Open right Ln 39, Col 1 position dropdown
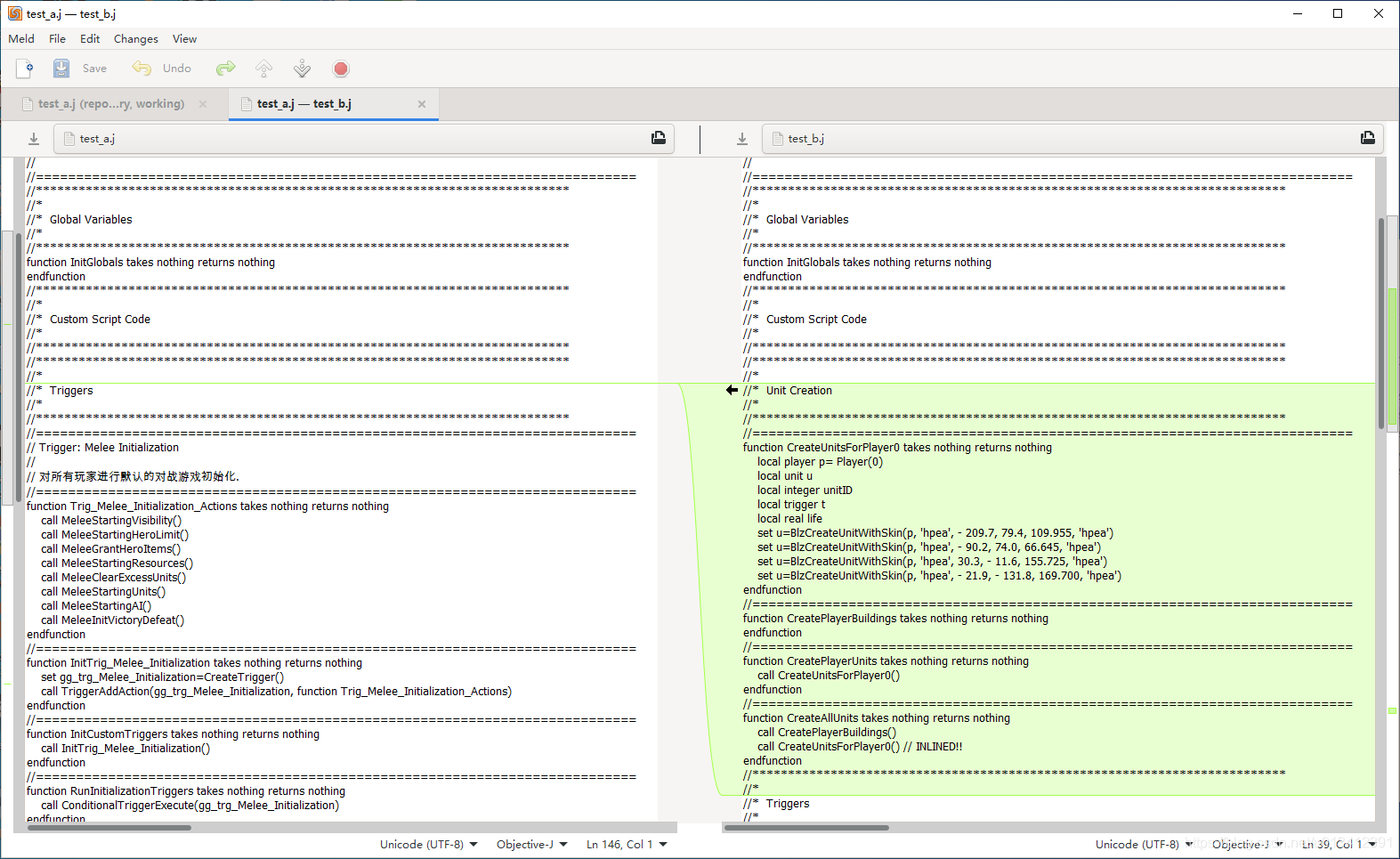The height and width of the screenshot is (859, 1400). pyautogui.click(x=1339, y=844)
